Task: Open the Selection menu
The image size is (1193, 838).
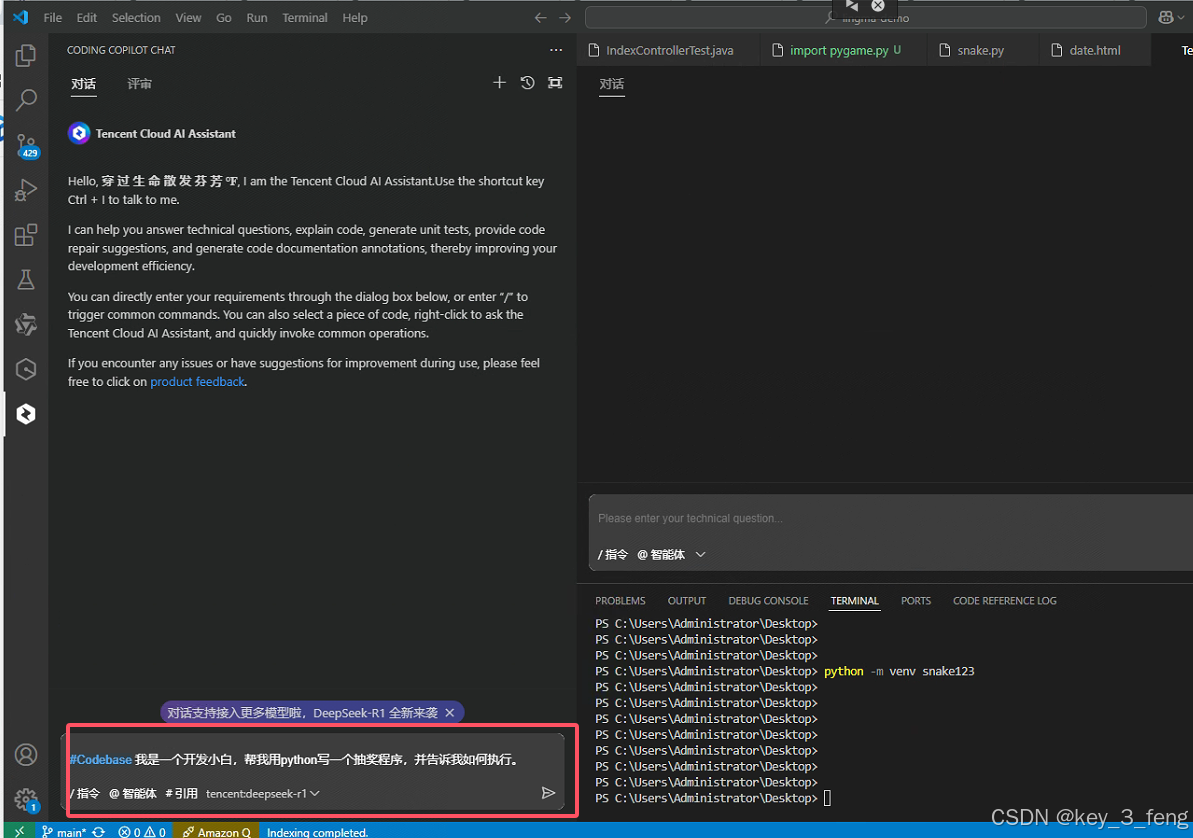Action: (x=136, y=18)
